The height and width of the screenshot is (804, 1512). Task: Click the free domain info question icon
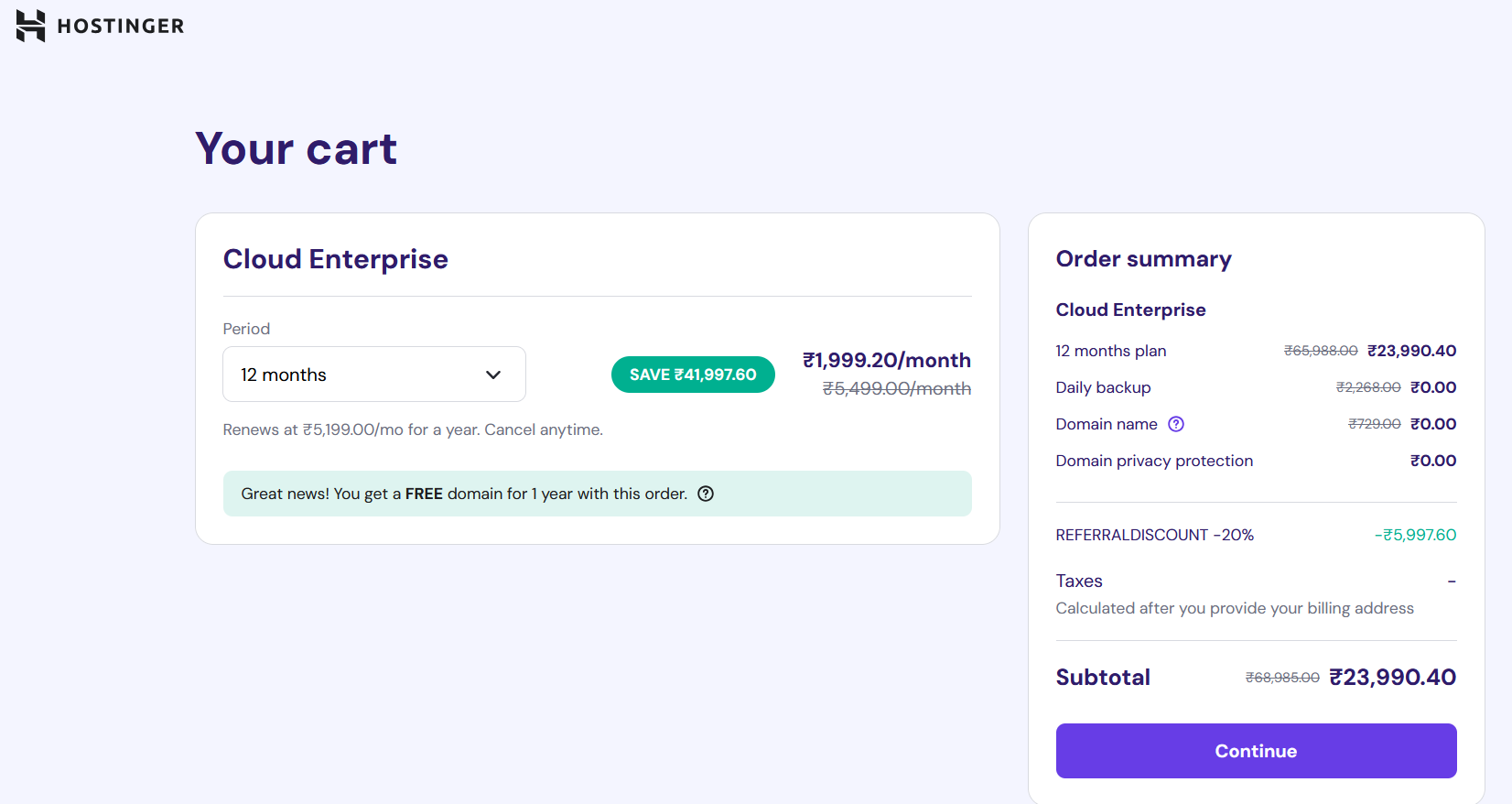pos(706,494)
